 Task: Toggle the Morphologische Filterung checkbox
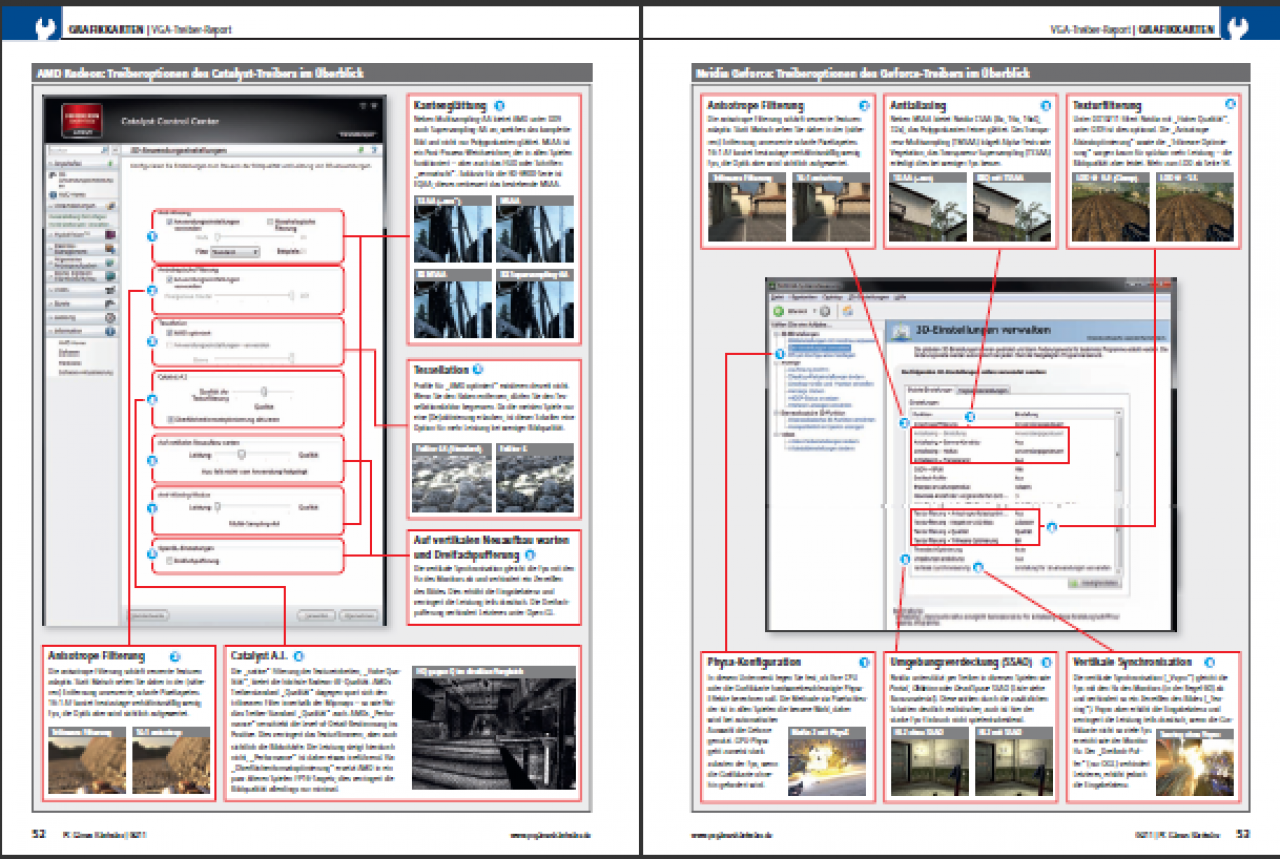[x=270, y=222]
